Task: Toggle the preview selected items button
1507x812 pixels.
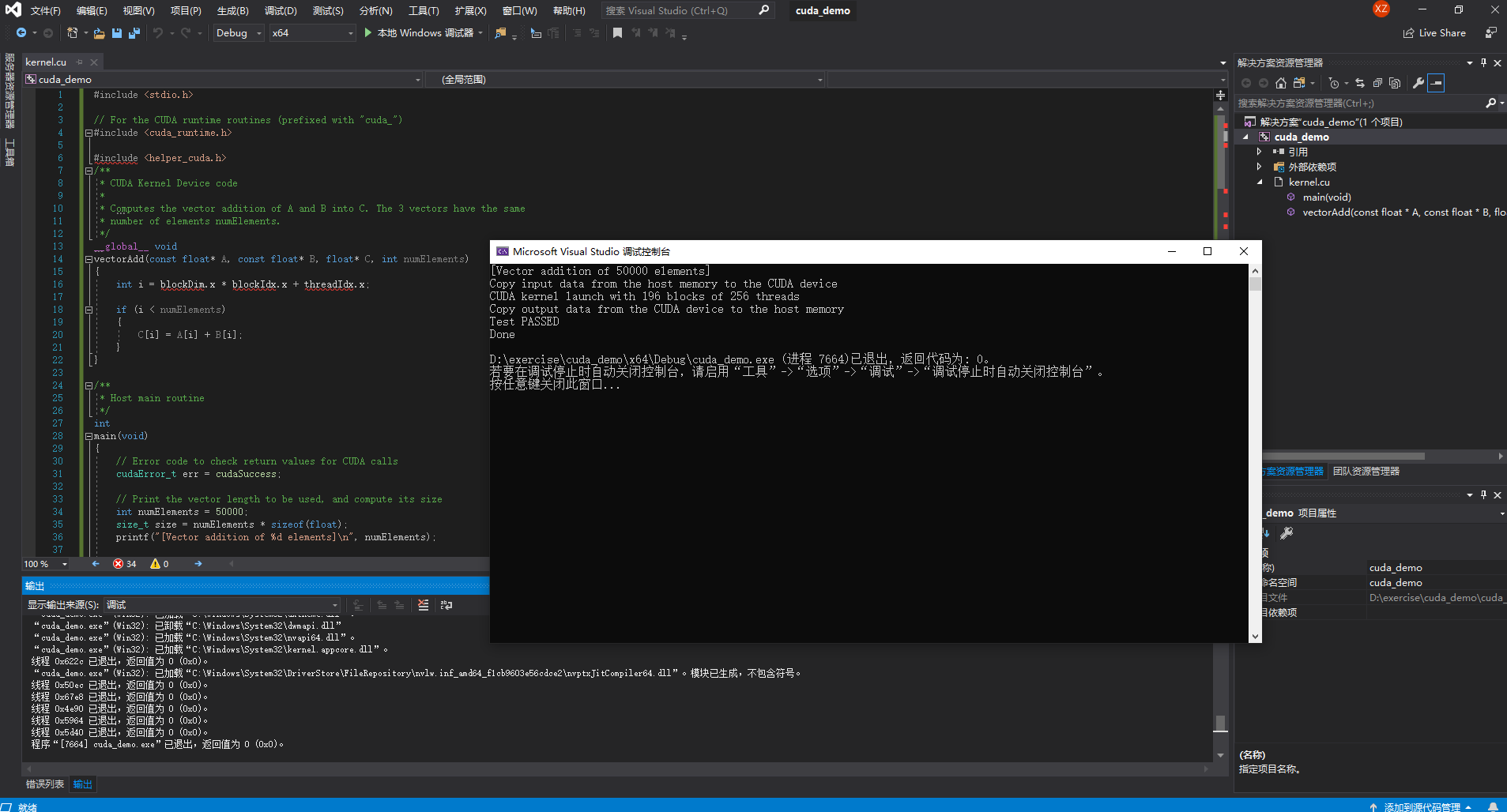Action: point(1436,83)
